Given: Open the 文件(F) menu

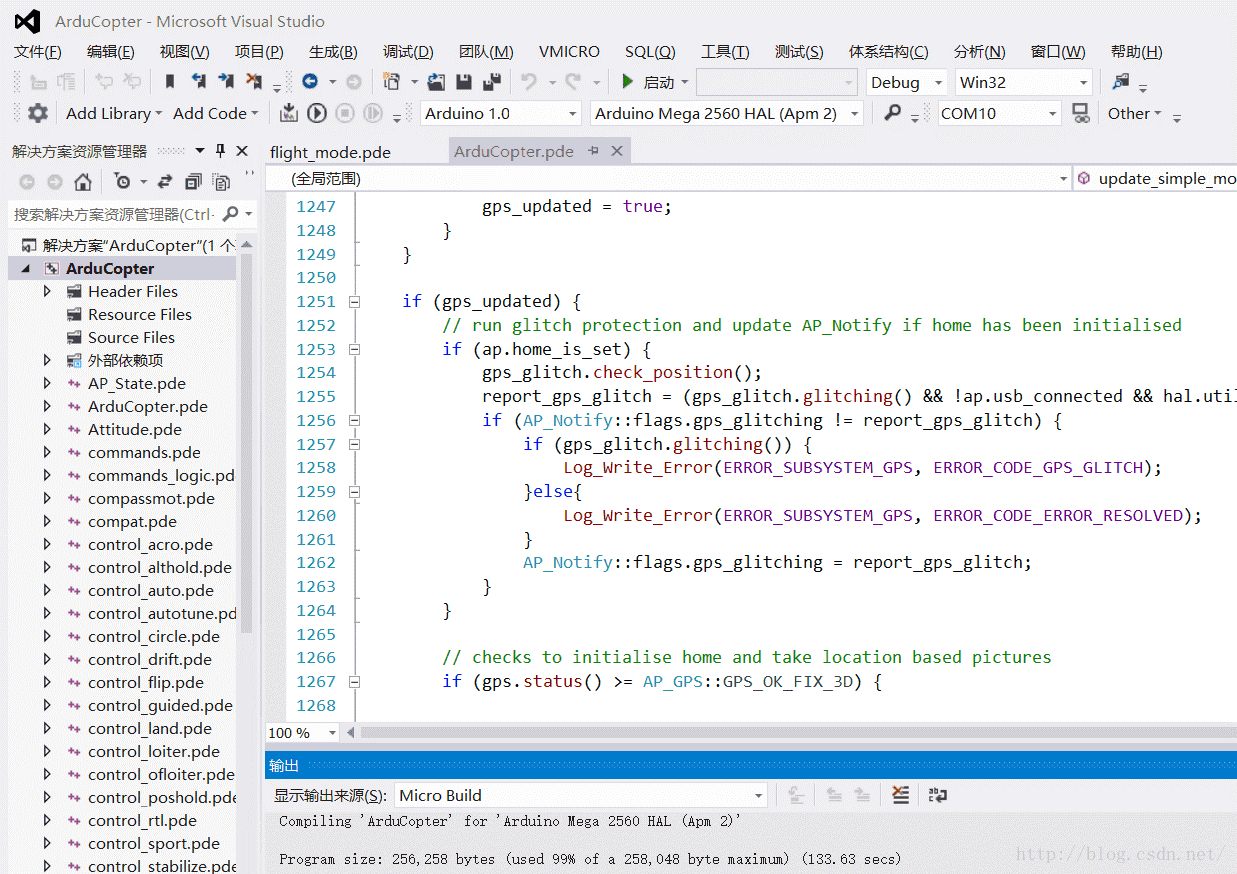Looking at the screenshot, I should click(x=38, y=52).
